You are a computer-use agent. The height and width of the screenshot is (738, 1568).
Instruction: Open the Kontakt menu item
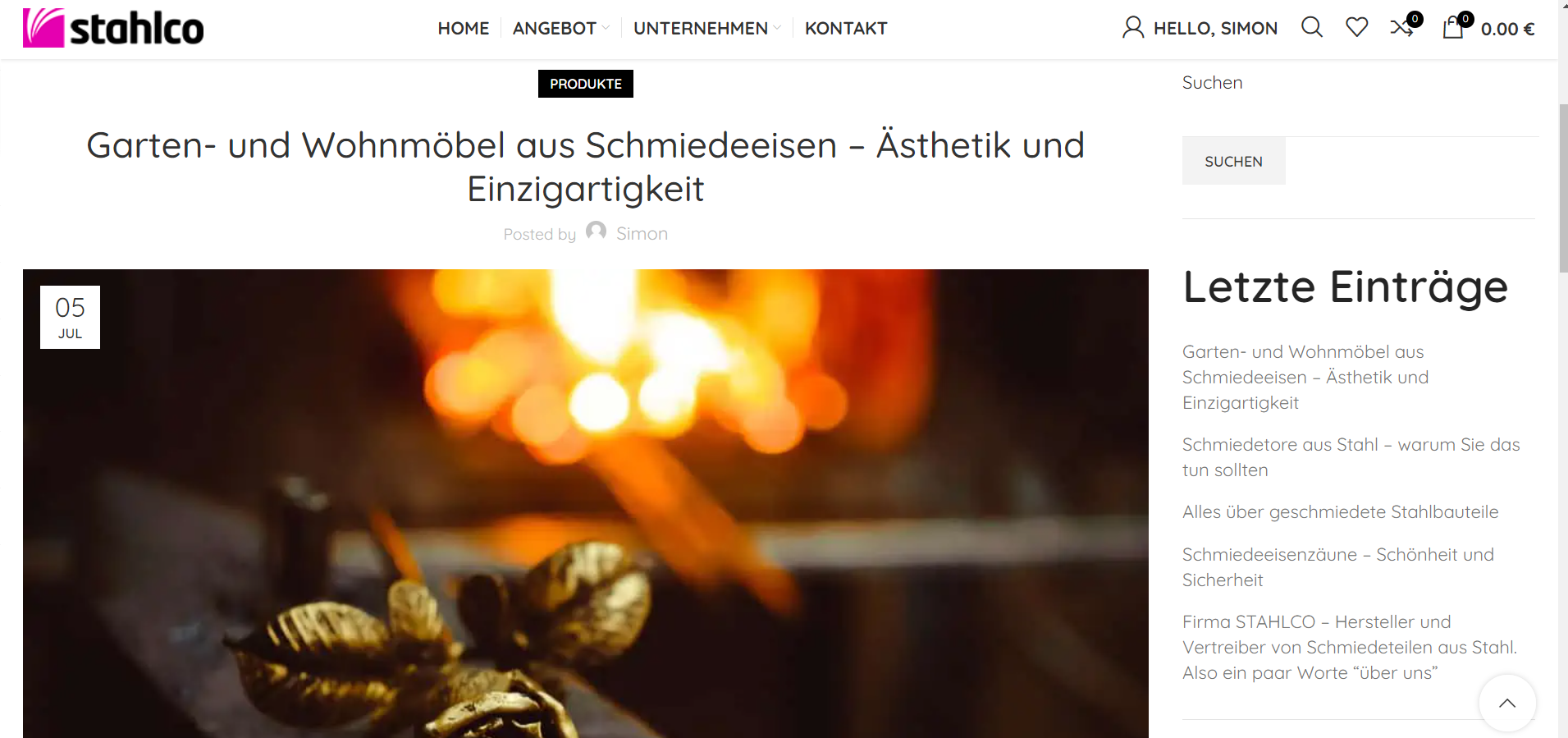[x=846, y=28]
